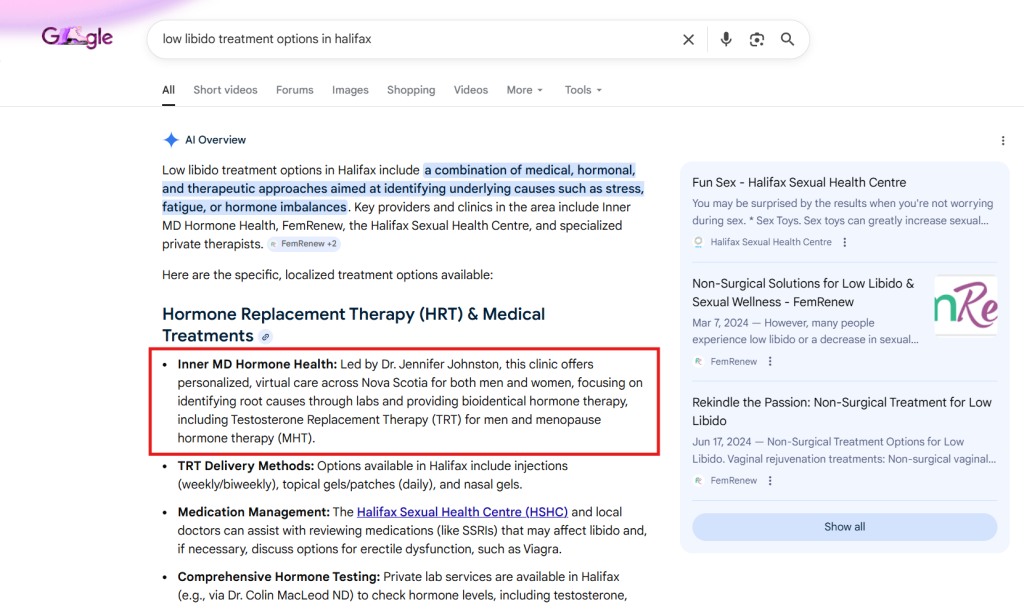
Task: Click the FemRenew favicon in the sidebar
Action: tap(697, 361)
